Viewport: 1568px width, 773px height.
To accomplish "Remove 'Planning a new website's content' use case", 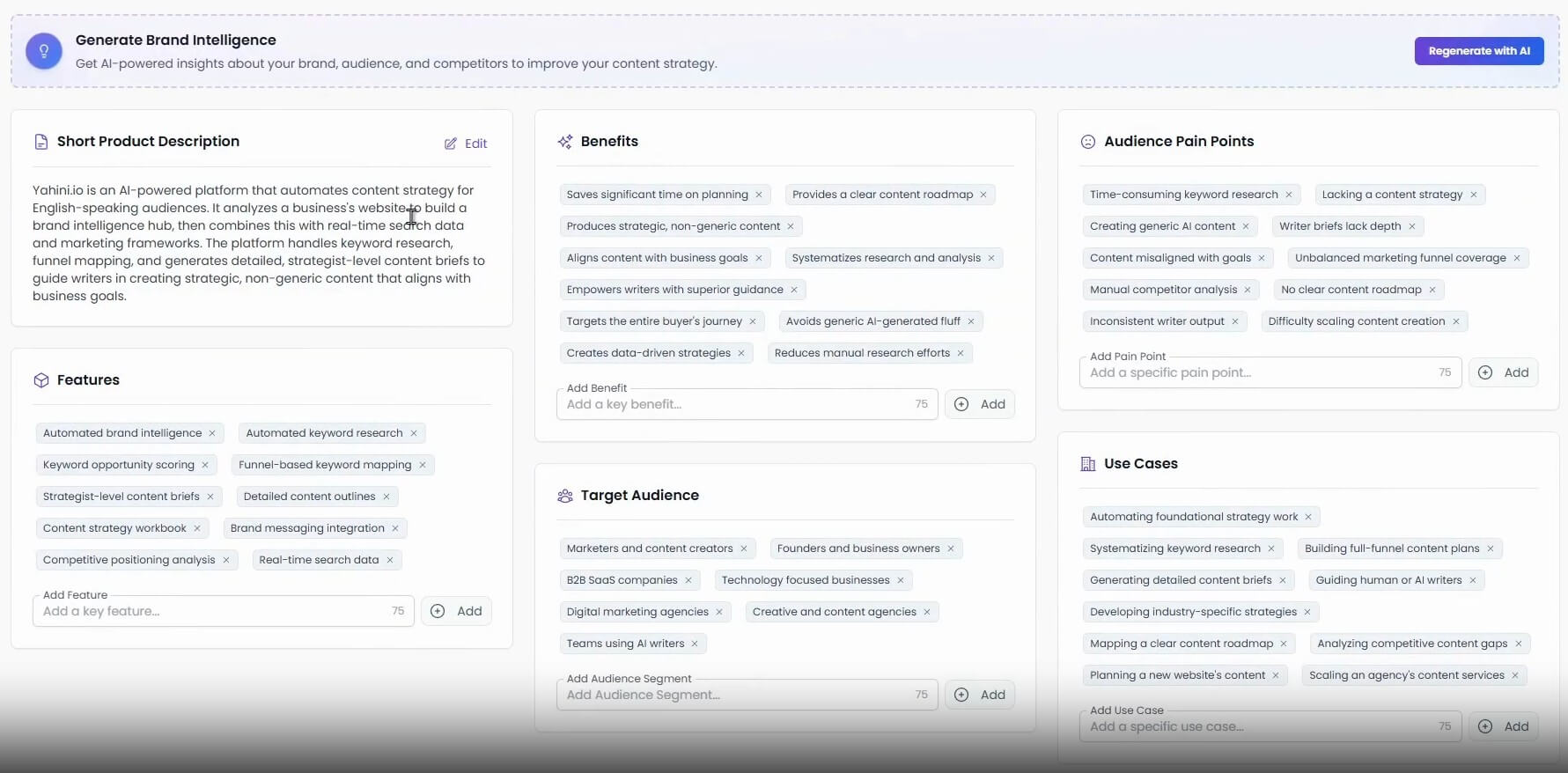I will point(1276,675).
